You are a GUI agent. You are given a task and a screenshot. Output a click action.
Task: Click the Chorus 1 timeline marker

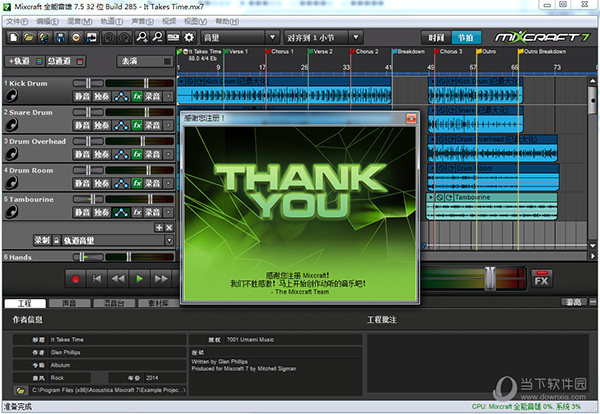279,51
